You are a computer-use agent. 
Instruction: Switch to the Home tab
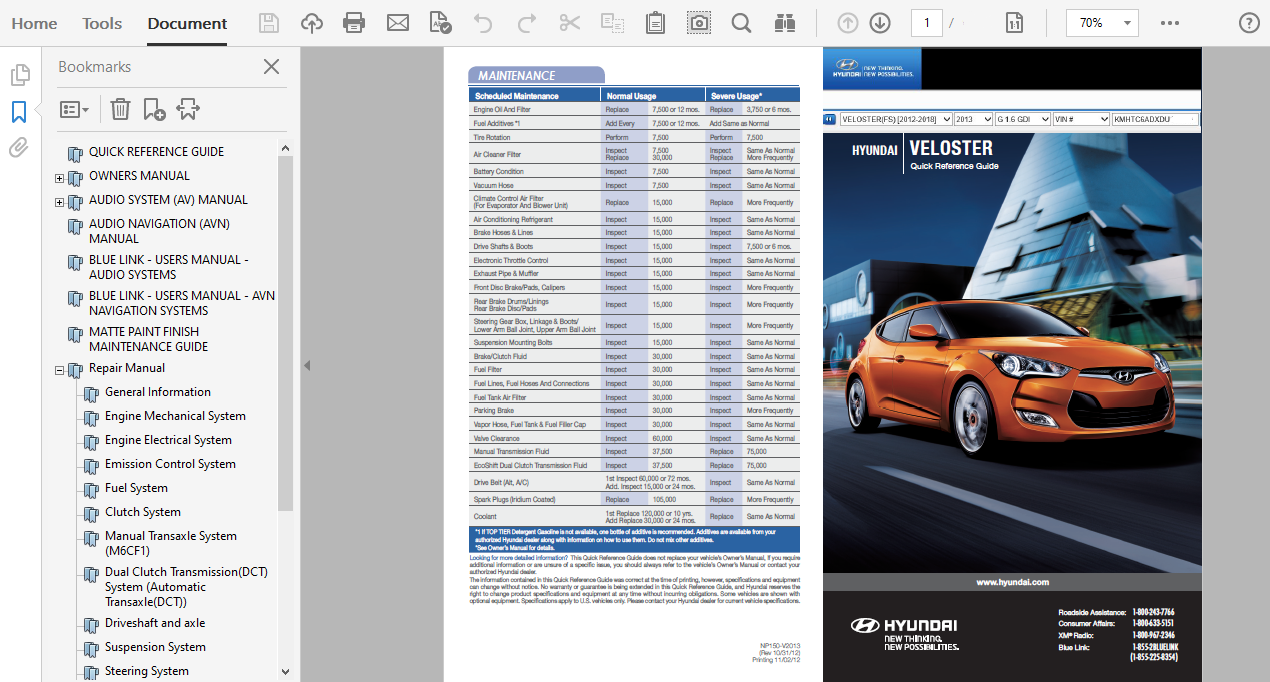34,23
